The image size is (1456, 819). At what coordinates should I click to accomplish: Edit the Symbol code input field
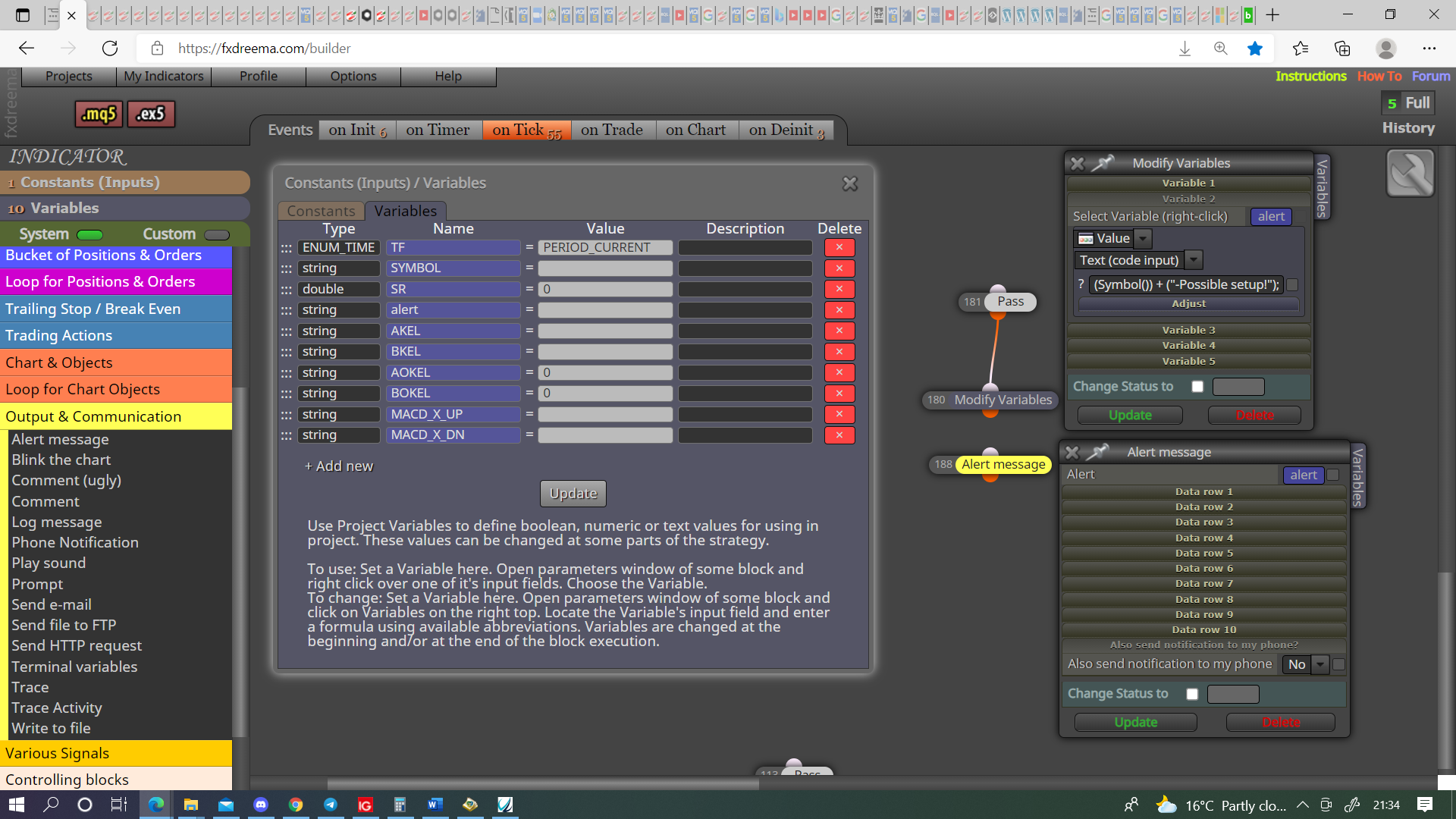tap(1186, 284)
